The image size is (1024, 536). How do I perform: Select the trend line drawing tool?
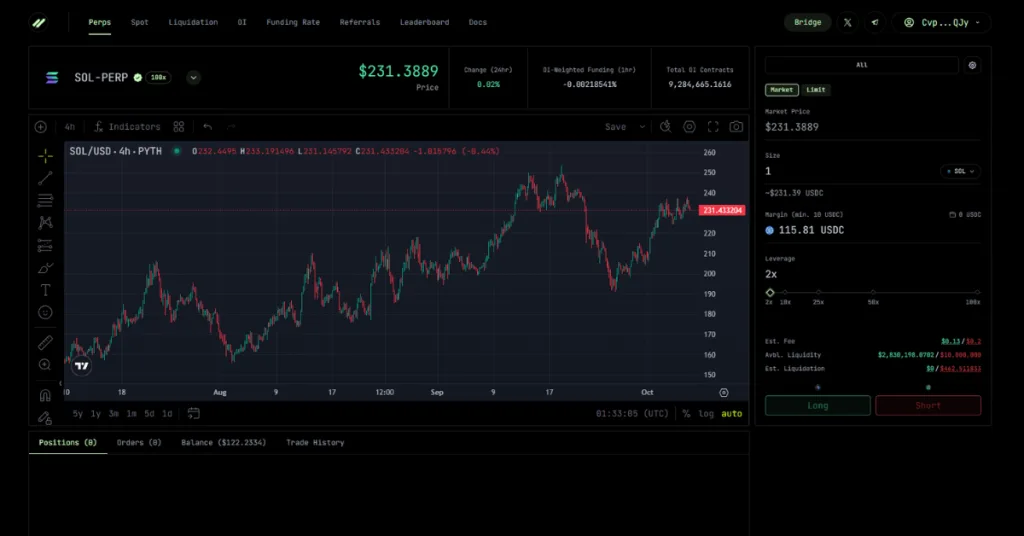point(45,178)
